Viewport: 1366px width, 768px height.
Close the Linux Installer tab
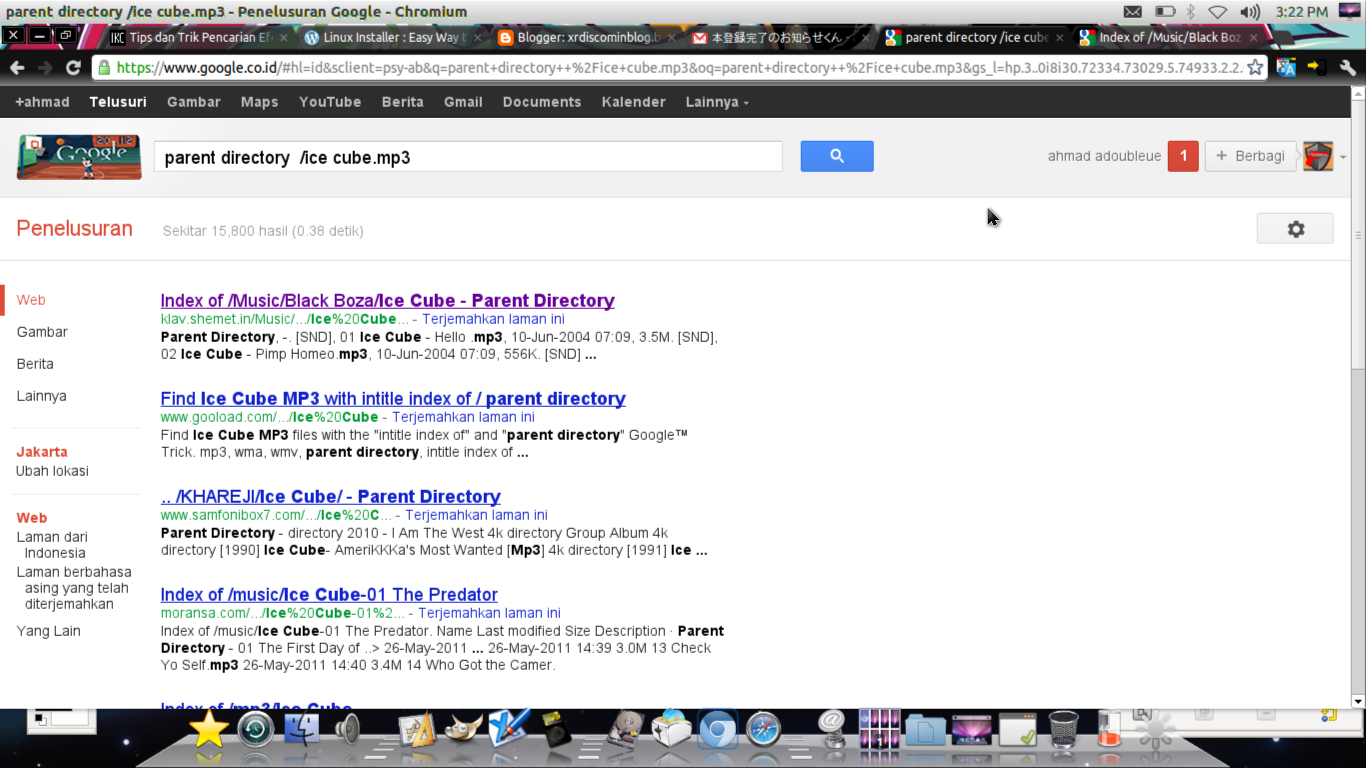tap(477, 38)
